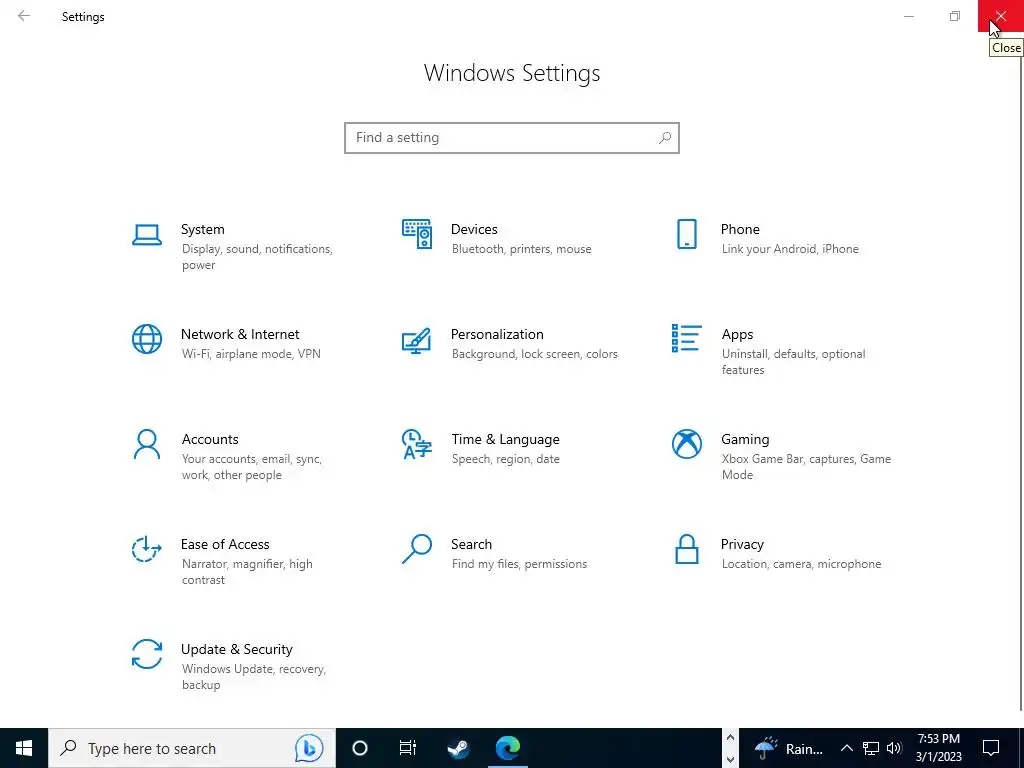The image size is (1024, 768).
Task: Open the Network & Internet globe icon
Action: 147,339
